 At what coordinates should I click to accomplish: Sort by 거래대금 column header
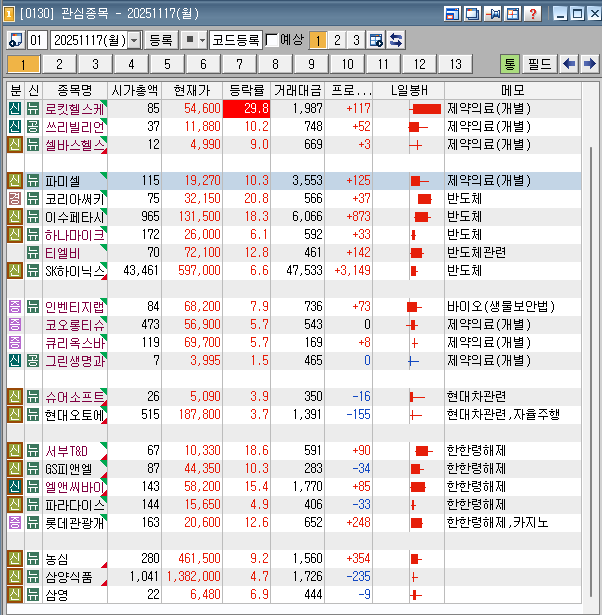pos(298,91)
